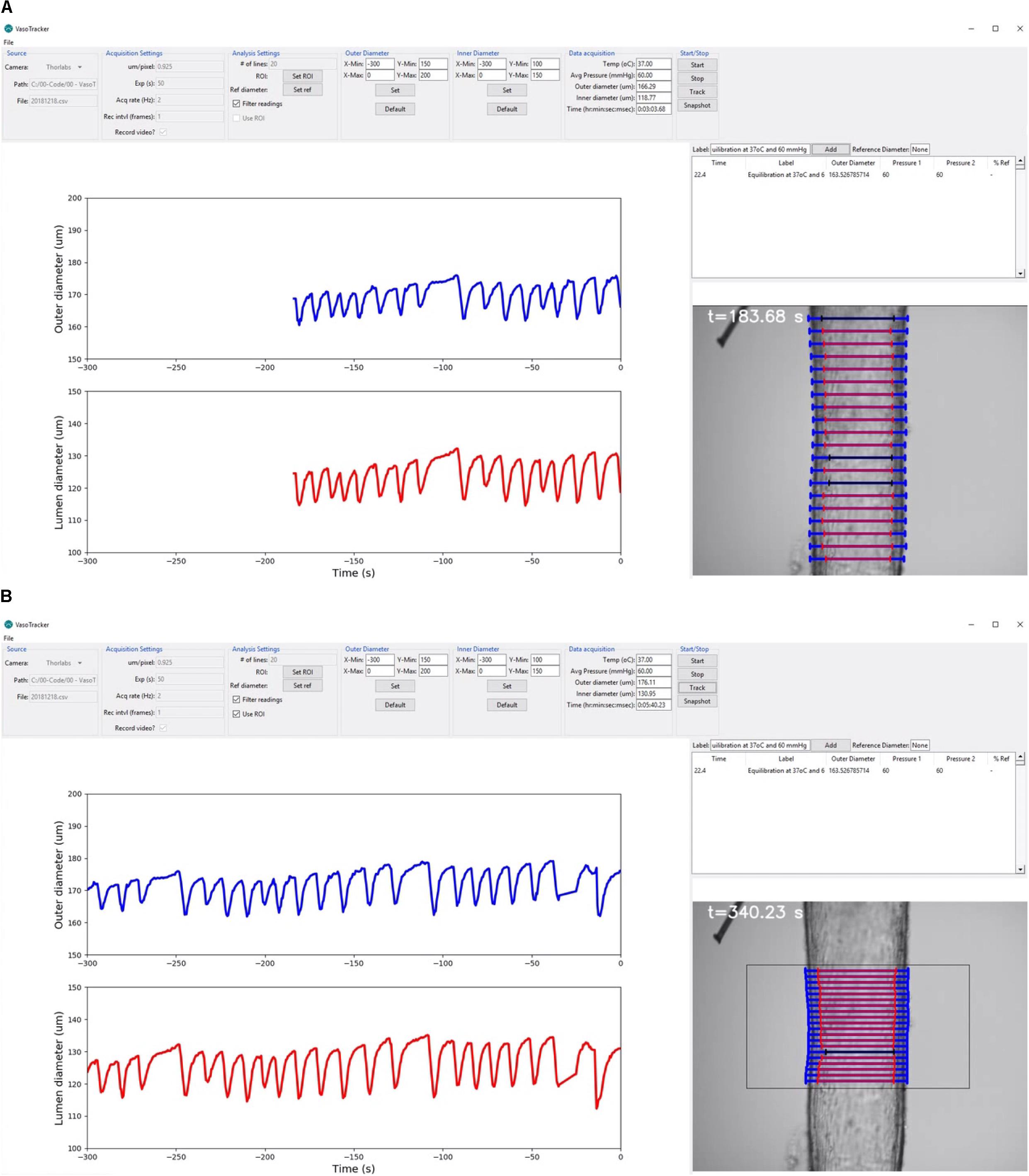Click Outer Diameter column header in upper table
Image resolution: width=1029 pixels, height=1176 pixels.
[x=853, y=163]
